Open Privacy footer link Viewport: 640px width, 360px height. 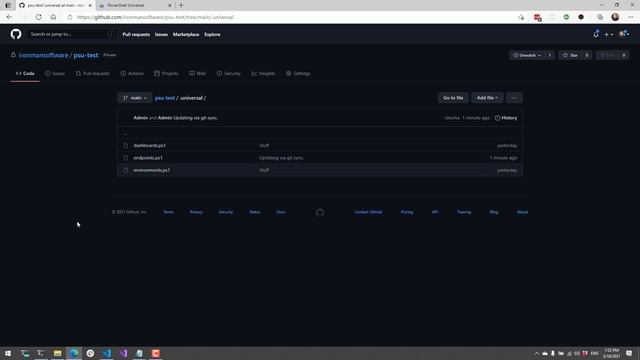[196, 212]
